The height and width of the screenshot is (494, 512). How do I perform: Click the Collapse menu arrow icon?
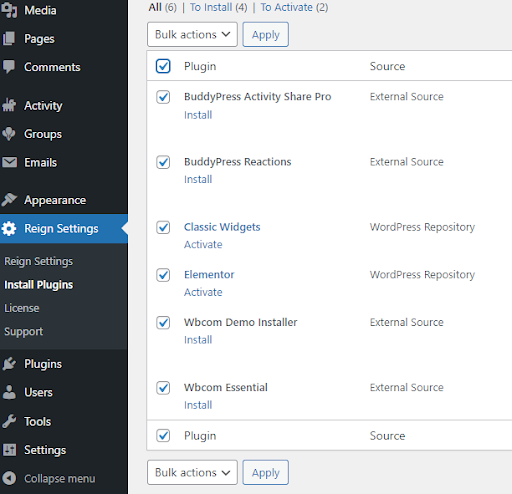[x=9, y=478]
